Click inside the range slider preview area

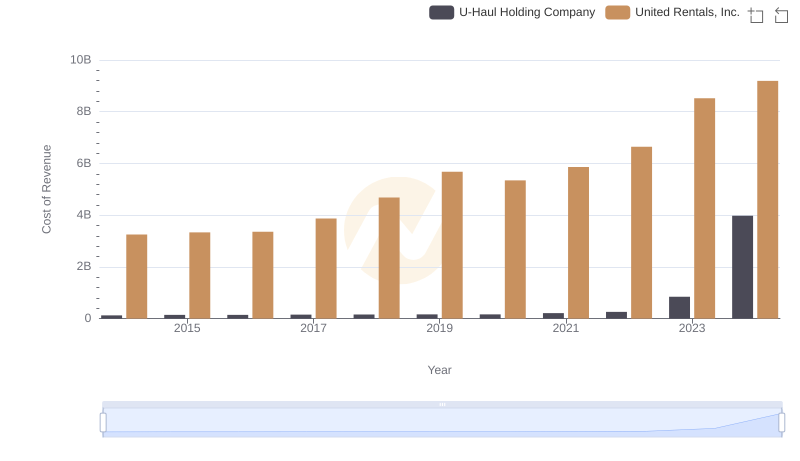click(x=442, y=422)
